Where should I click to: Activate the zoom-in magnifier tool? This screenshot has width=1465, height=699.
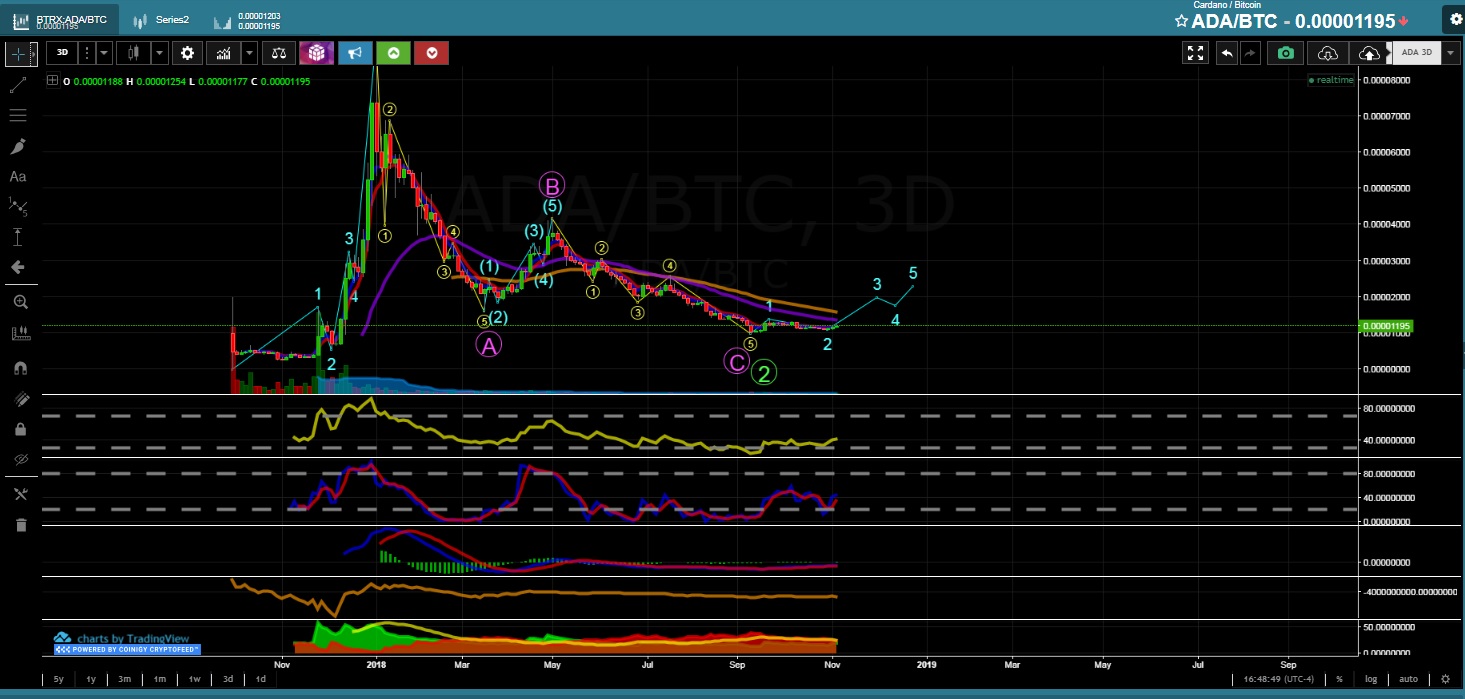[20, 302]
